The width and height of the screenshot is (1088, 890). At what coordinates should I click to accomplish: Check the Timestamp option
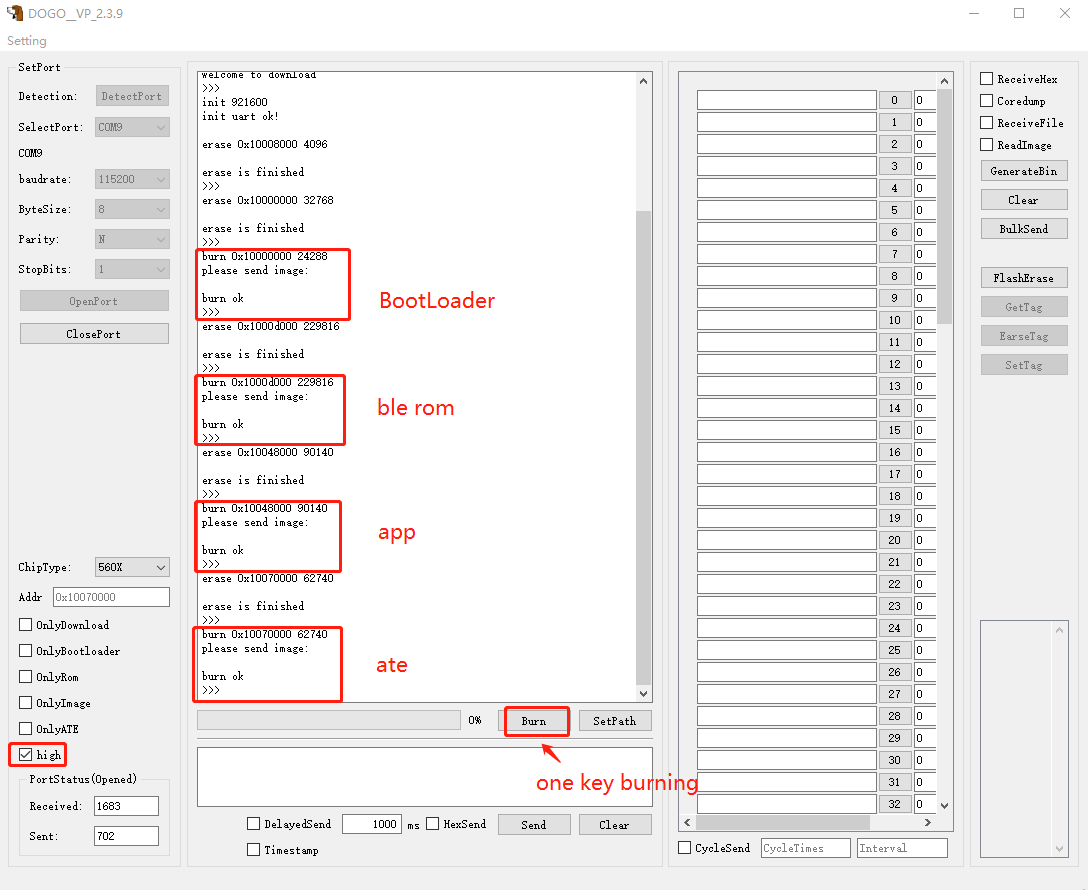click(253, 849)
